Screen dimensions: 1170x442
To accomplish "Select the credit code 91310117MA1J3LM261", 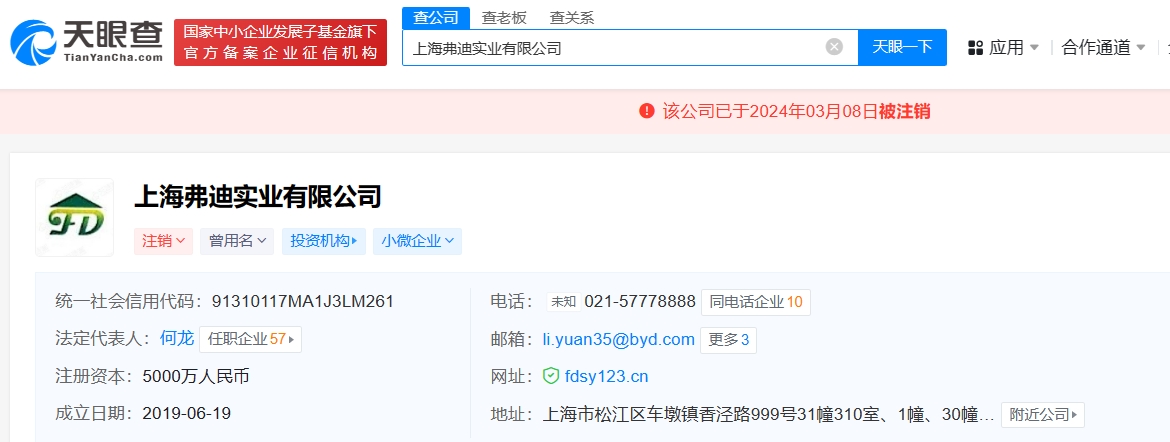I will coord(303,302).
